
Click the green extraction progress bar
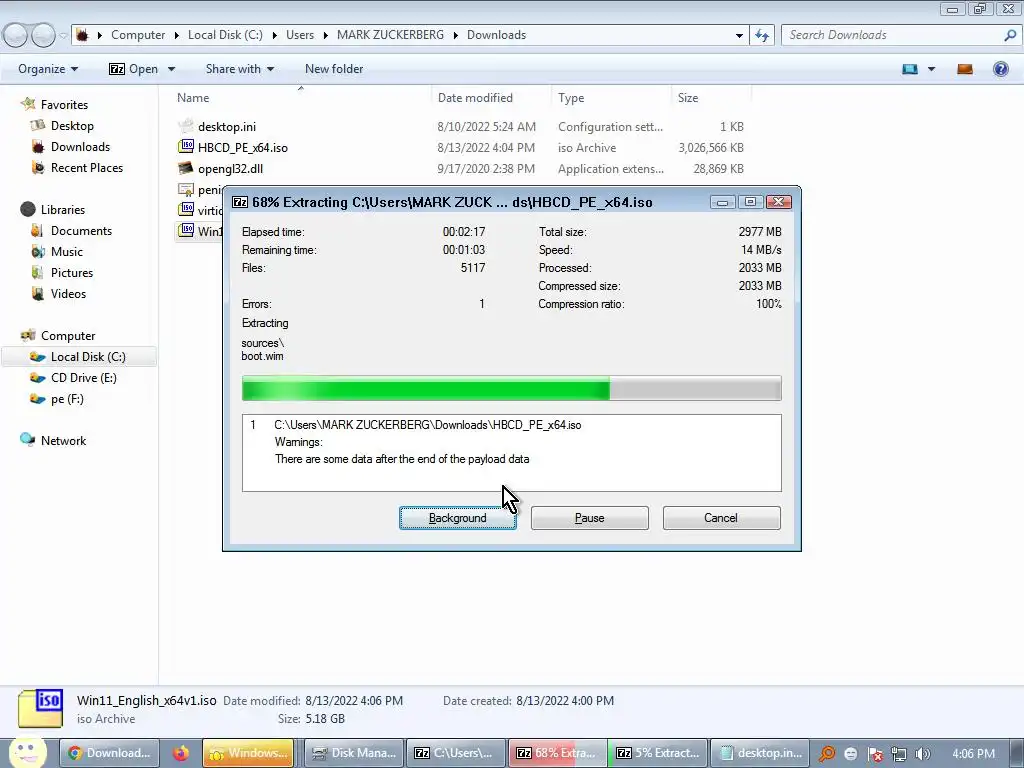[x=511, y=389]
